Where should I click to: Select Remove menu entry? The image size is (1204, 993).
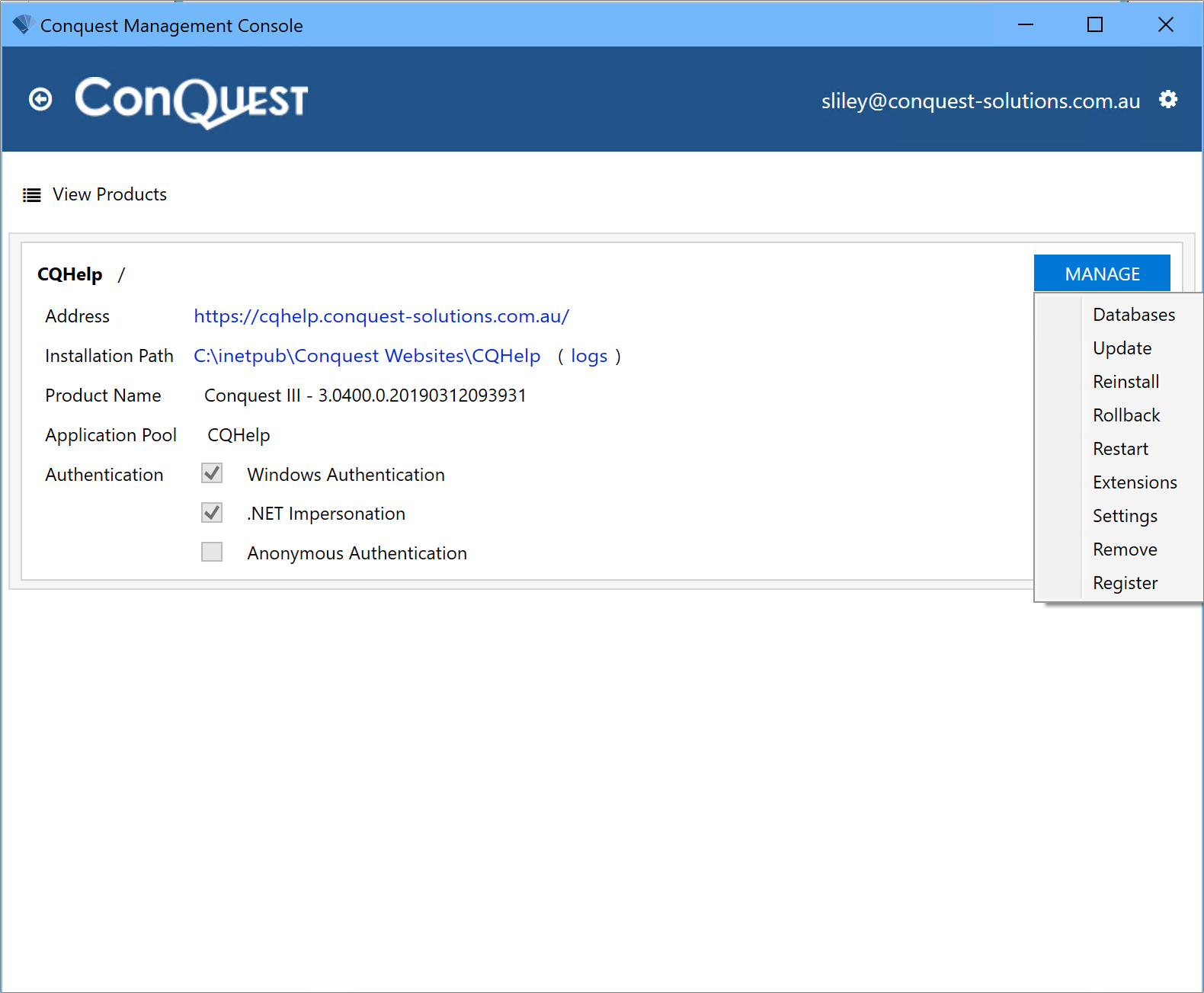pyautogui.click(x=1125, y=549)
